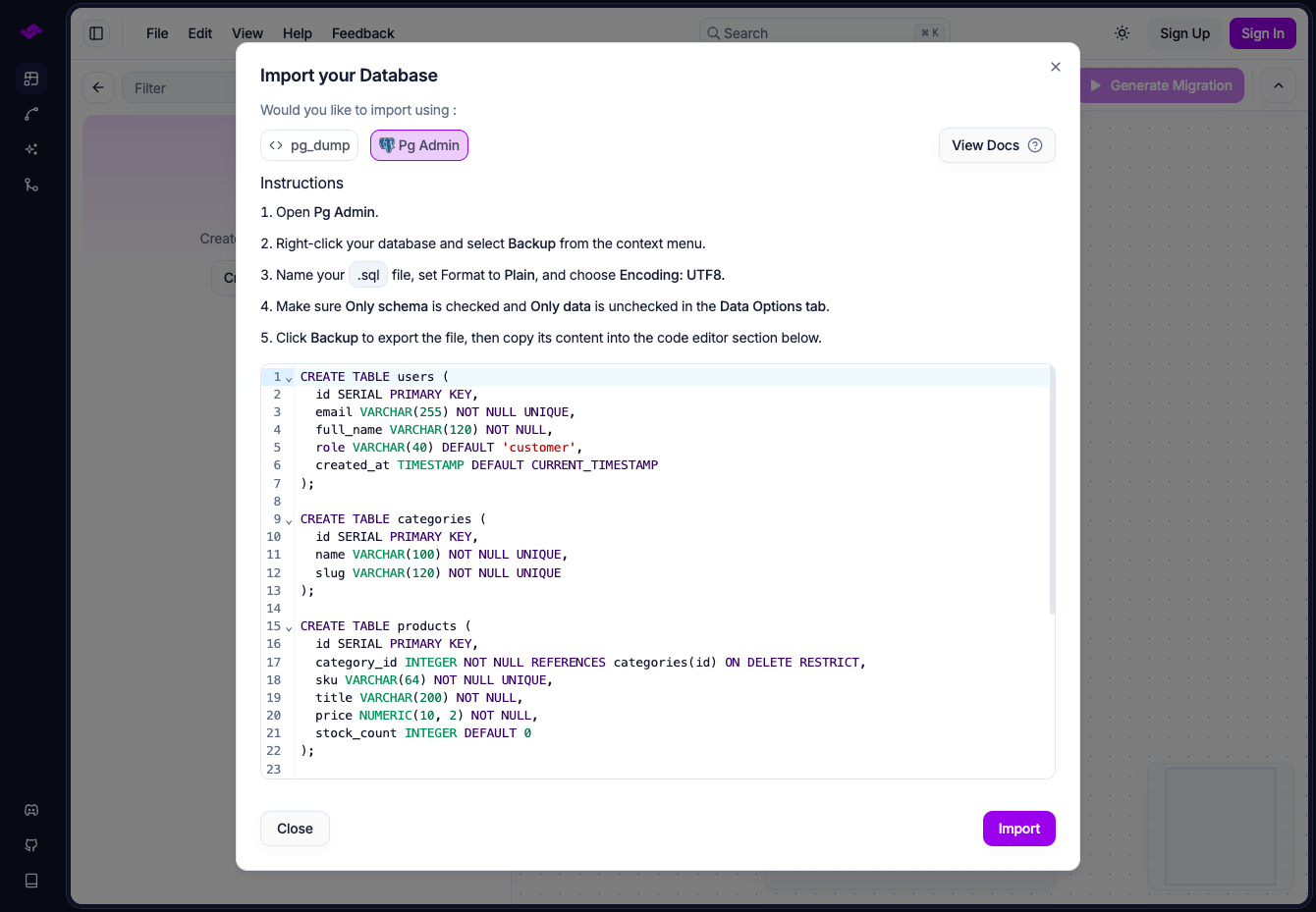
Task: Click the magnifier icon in the Search bar
Action: [714, 33]
